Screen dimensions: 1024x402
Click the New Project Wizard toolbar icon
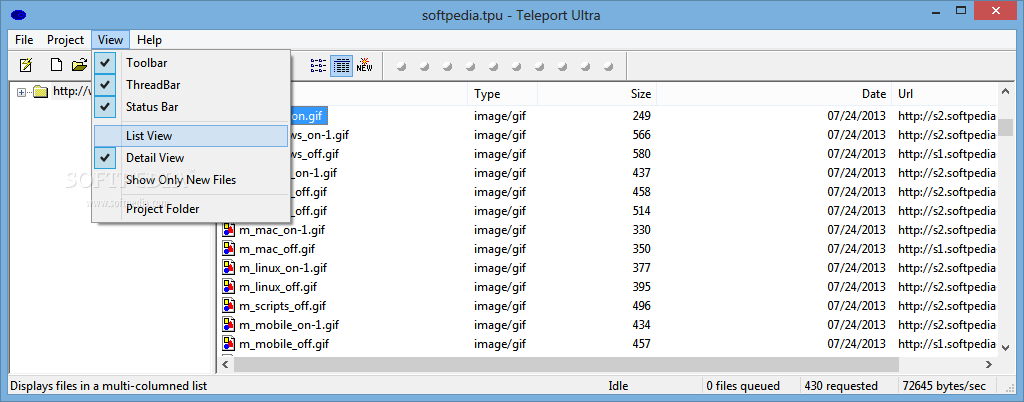pos(26,65)
